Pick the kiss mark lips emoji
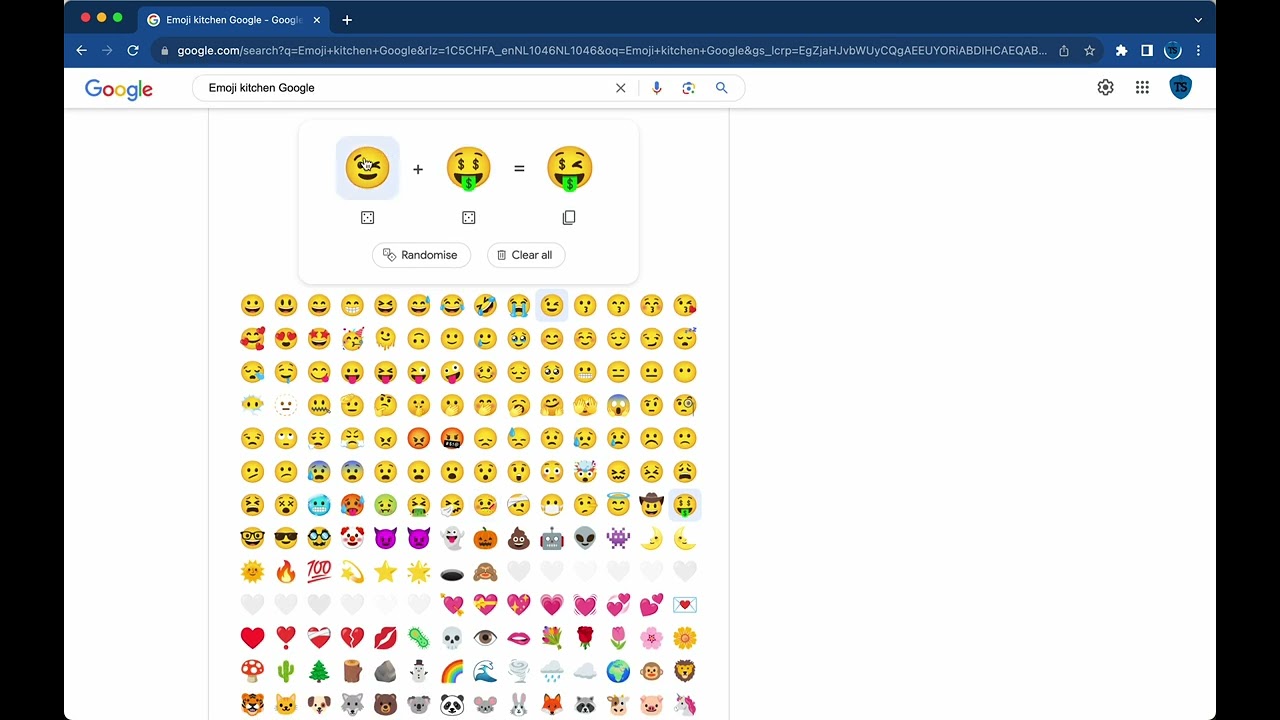Screen dimensions: 1280x720 point(385,638)
